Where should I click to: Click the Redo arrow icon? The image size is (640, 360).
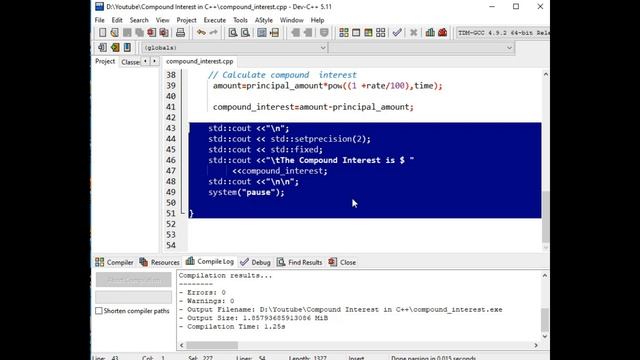(213, 33)
